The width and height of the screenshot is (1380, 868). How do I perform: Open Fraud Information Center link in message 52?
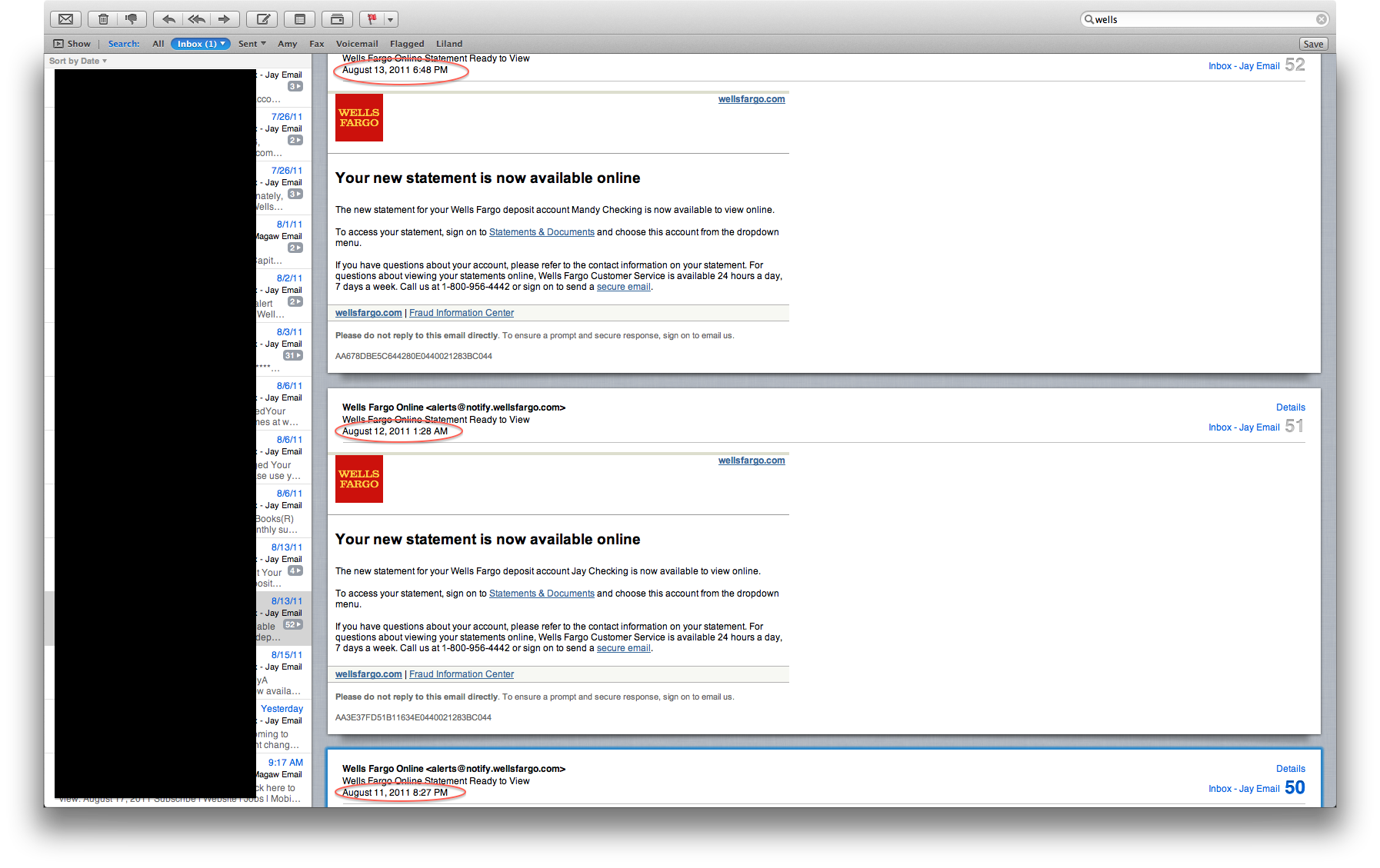(x=462, y=313)
